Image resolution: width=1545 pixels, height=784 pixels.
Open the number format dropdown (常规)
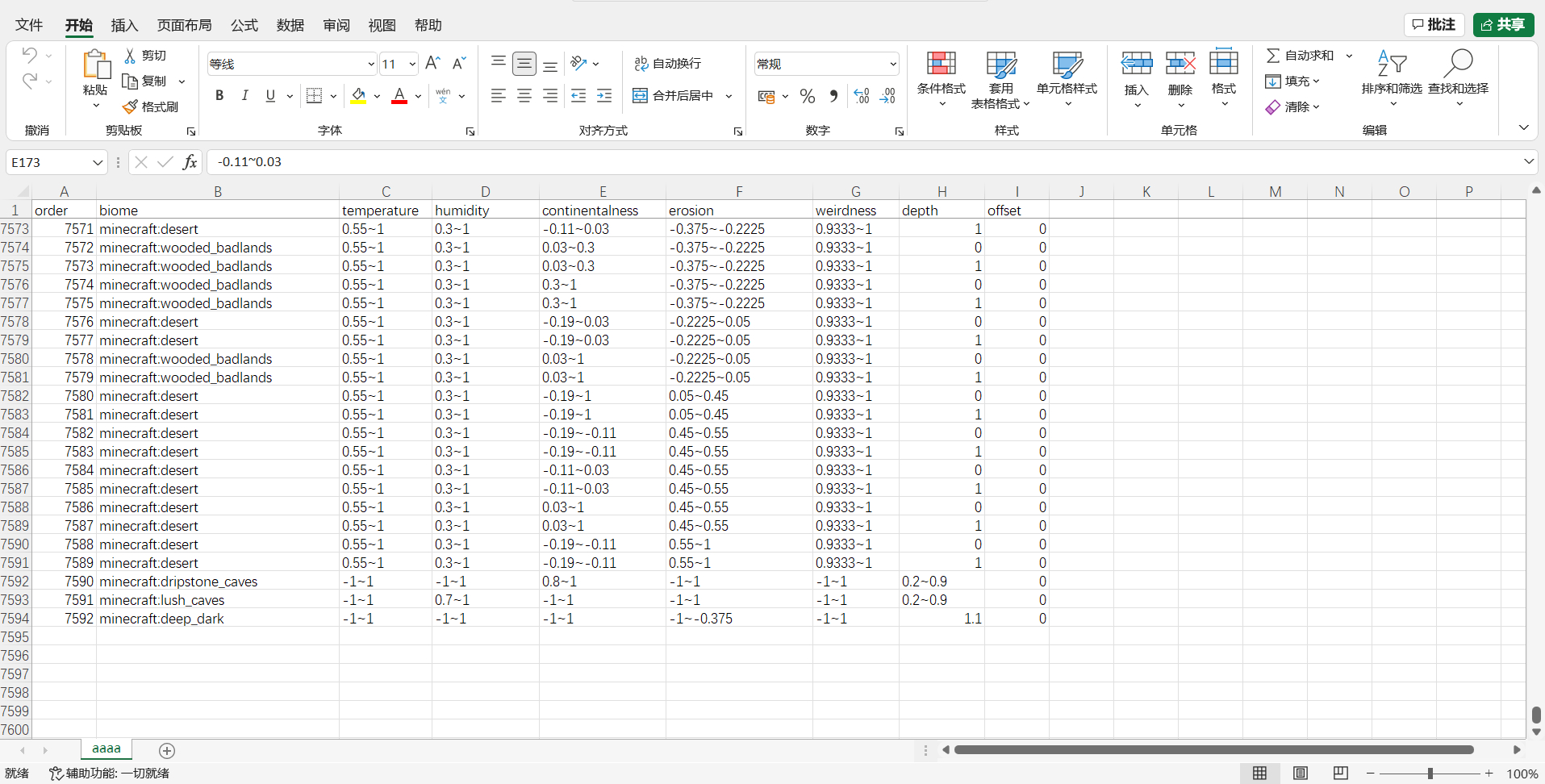pos(893,64)
